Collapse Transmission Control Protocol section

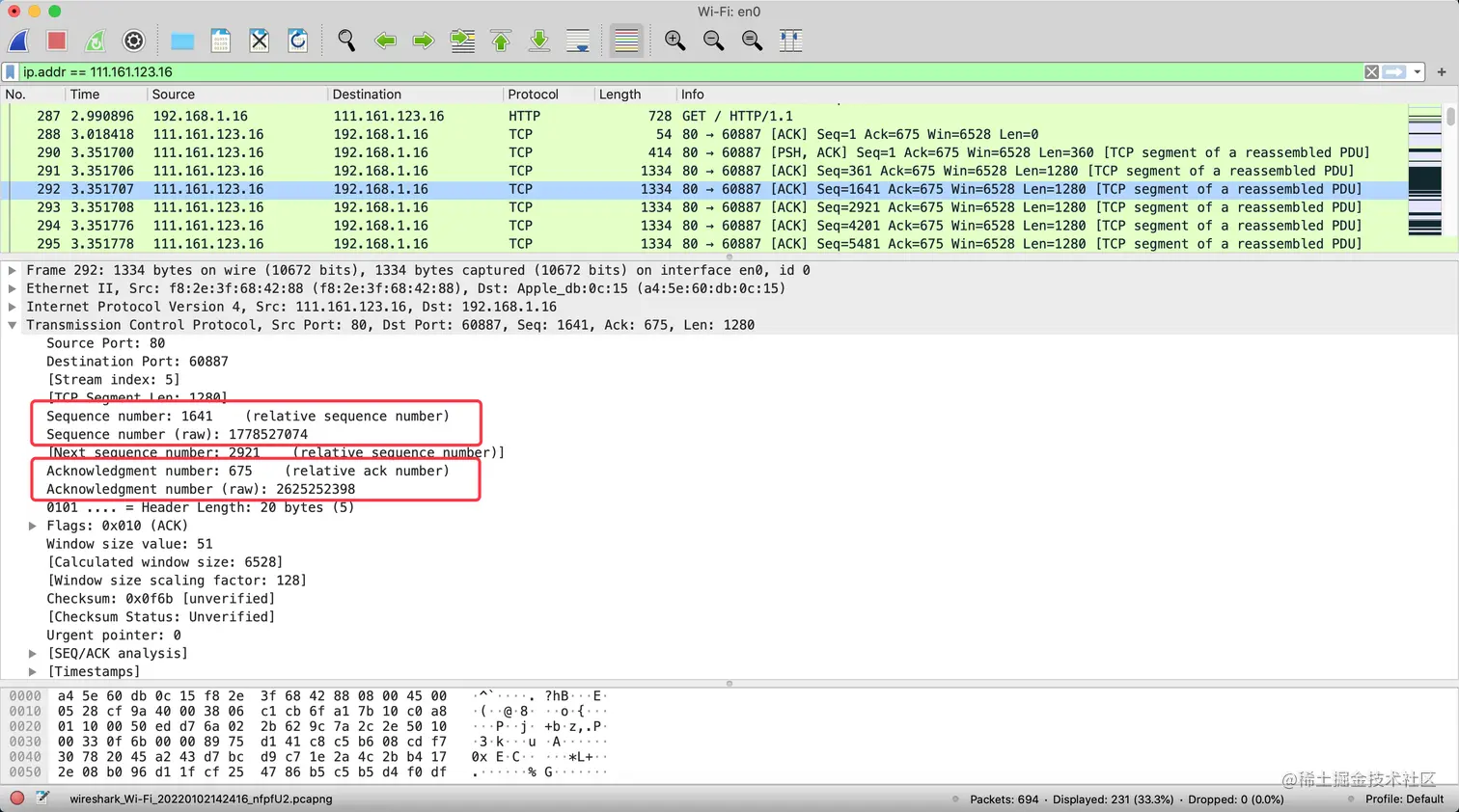tap(13, 325)
